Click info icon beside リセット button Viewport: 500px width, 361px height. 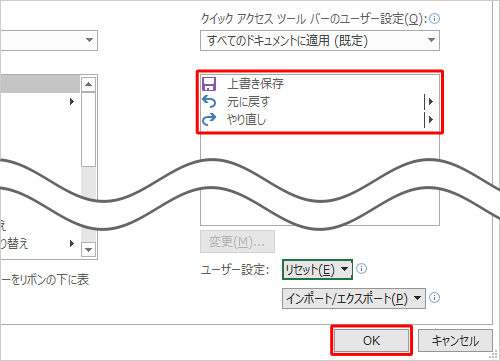362,269
